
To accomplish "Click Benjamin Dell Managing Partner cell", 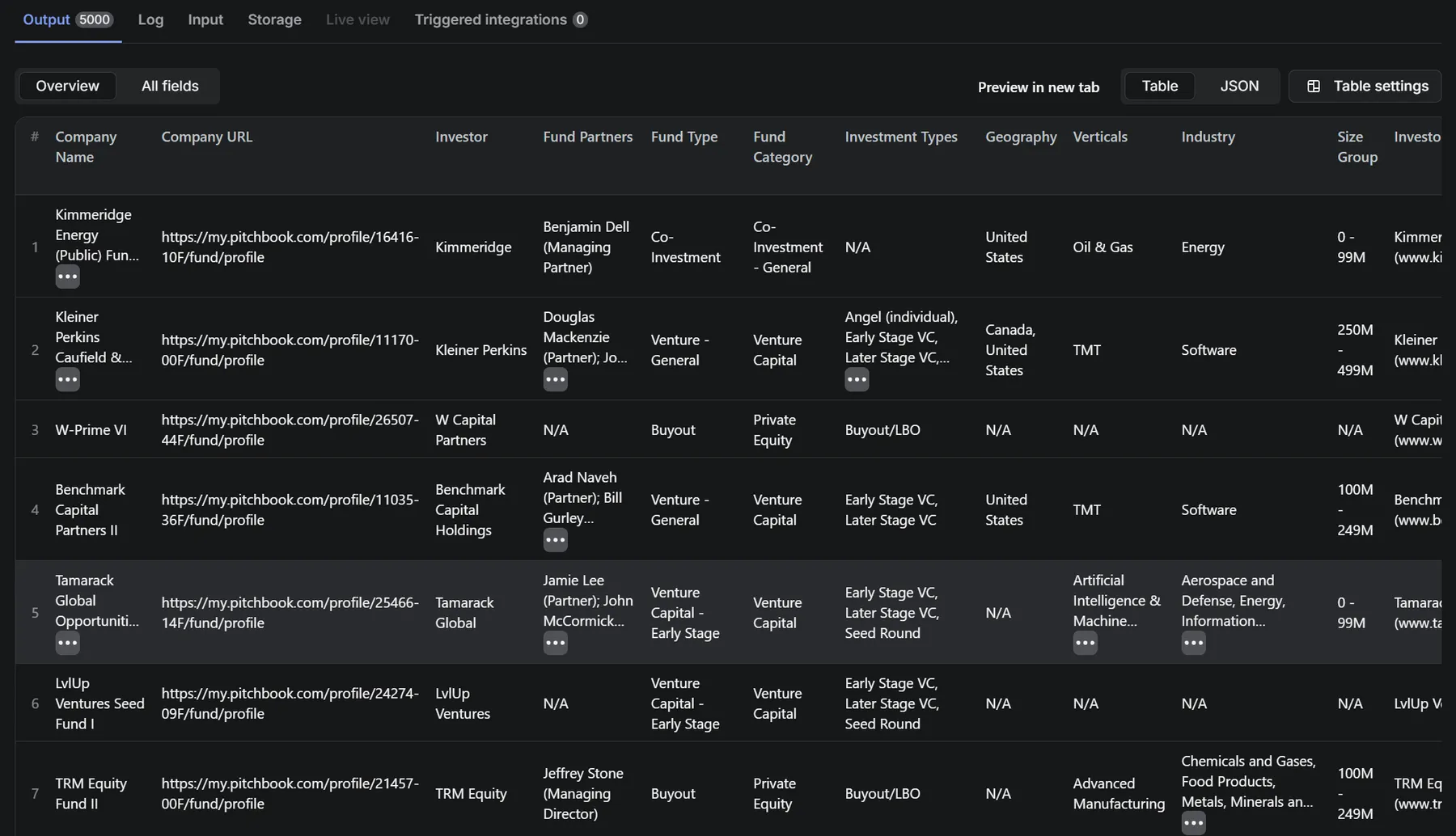I will point(586,247).
